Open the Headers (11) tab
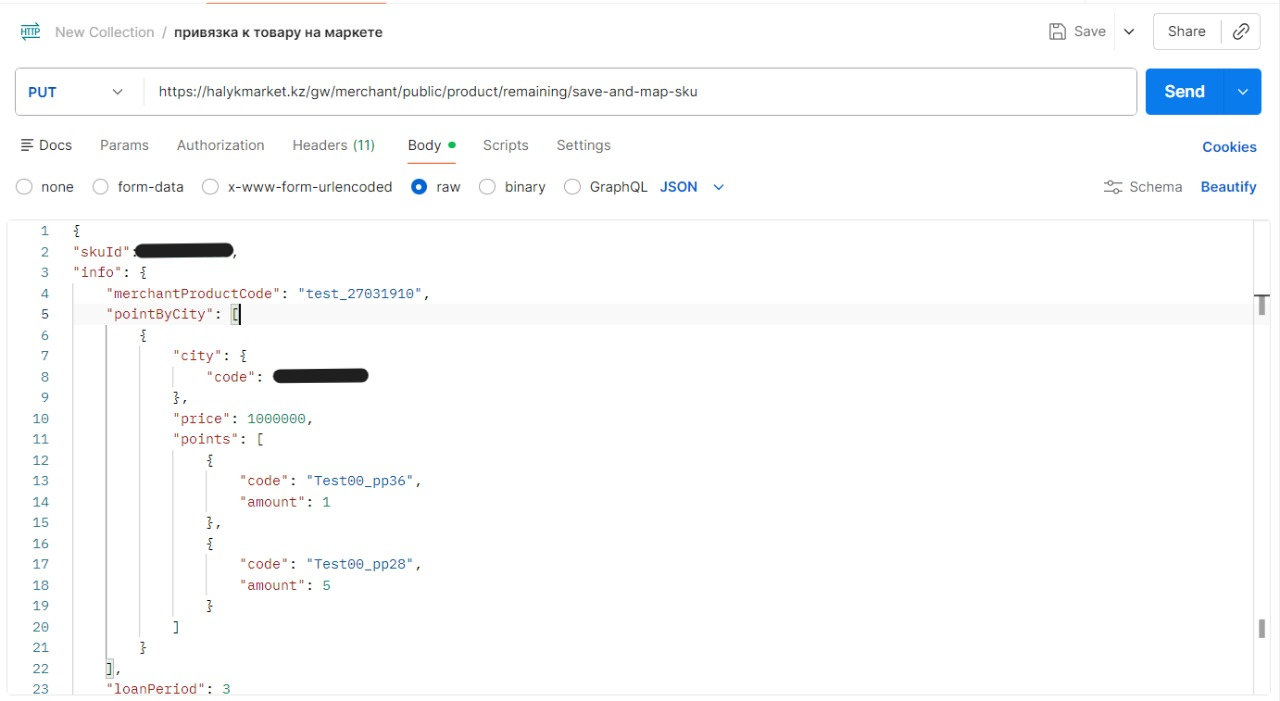This screenshot has height=701, width=1280. (x=333, y=145)
